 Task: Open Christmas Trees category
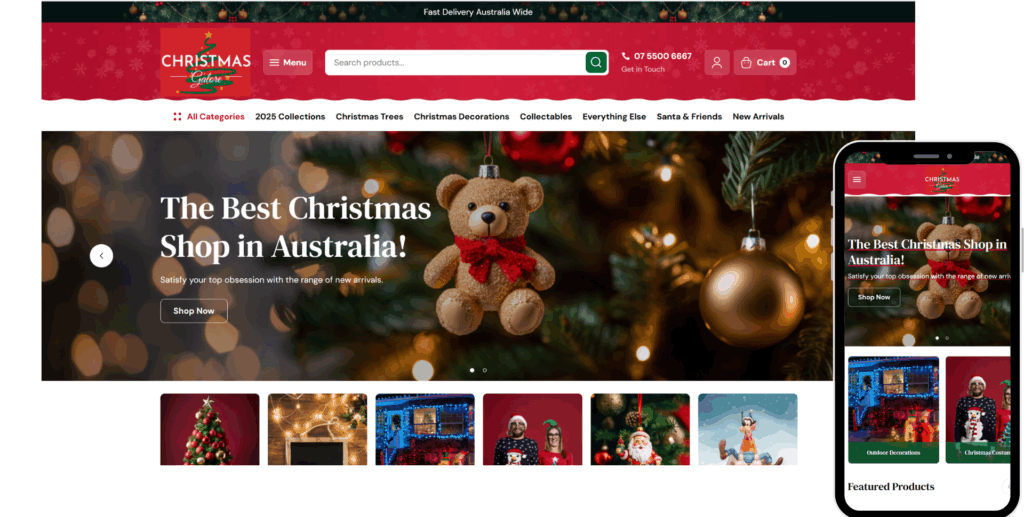(369, 117)
